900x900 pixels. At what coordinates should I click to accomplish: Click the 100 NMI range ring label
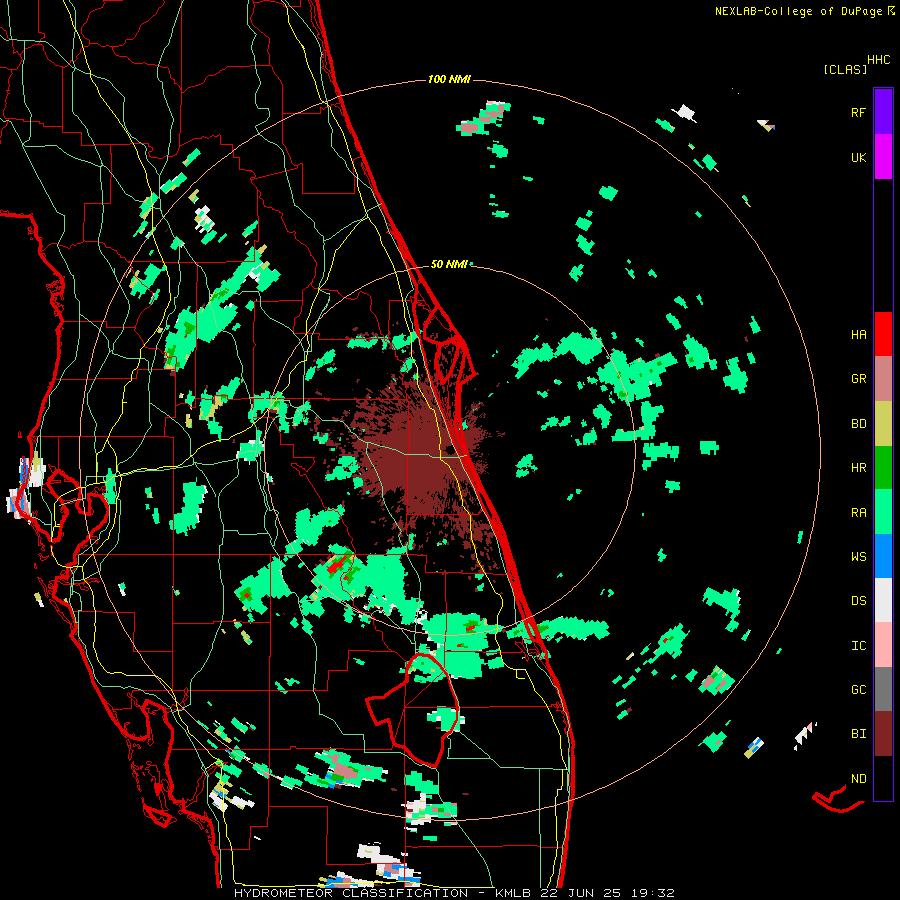coord(449,79)
